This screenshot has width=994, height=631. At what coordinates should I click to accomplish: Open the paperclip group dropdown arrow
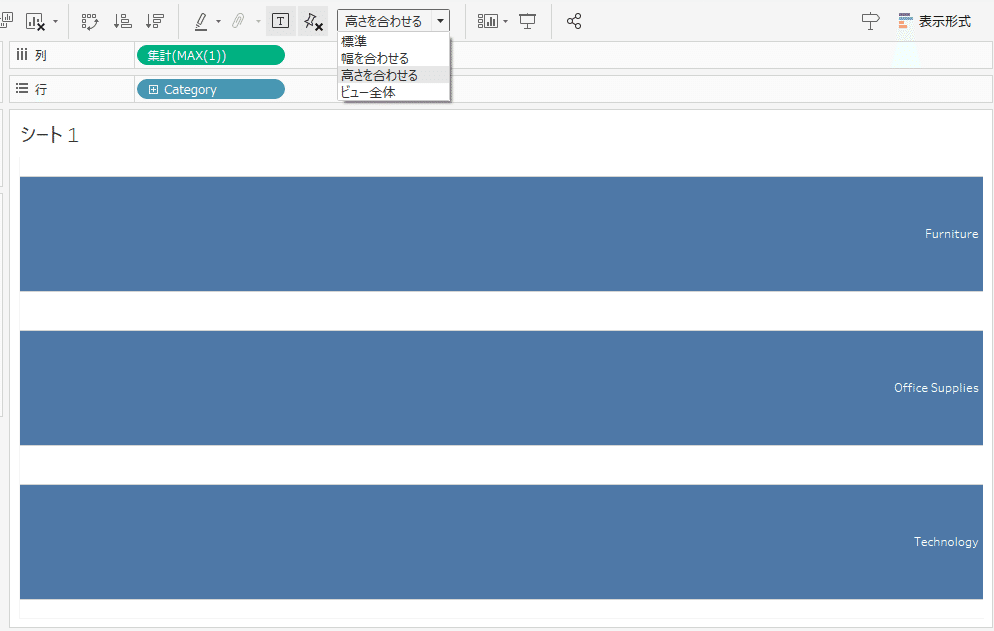click(258, 22)
